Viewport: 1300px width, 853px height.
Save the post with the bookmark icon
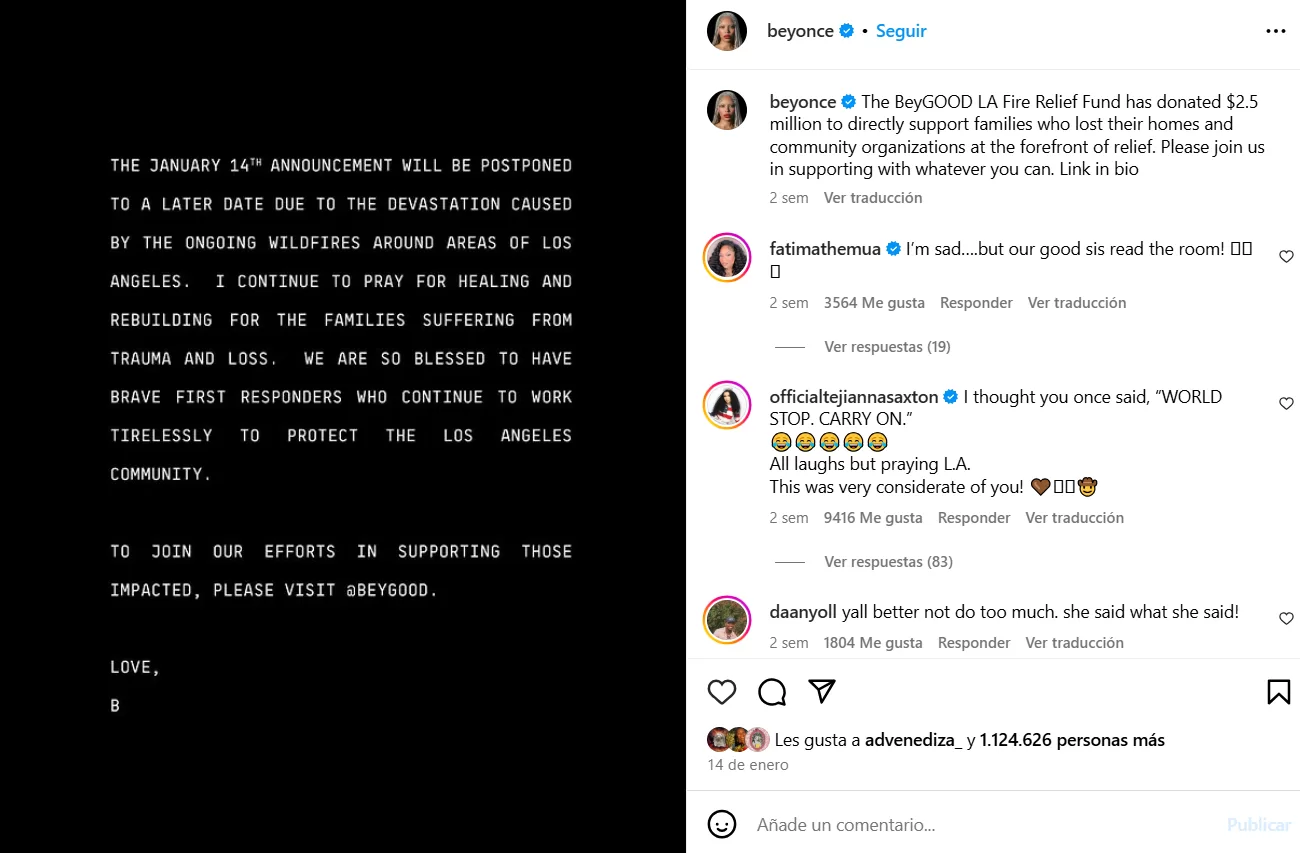[1278, 692]
